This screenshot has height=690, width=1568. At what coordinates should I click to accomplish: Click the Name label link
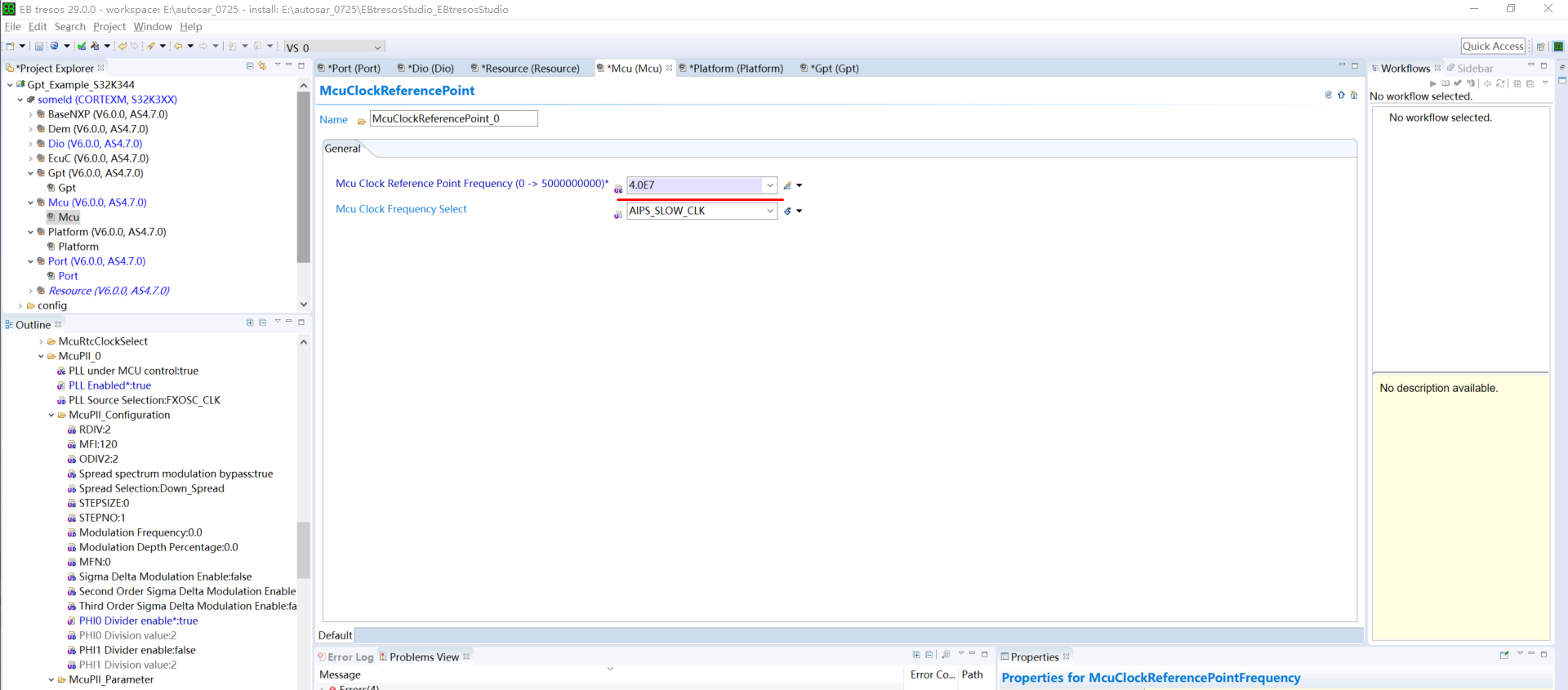333,119
